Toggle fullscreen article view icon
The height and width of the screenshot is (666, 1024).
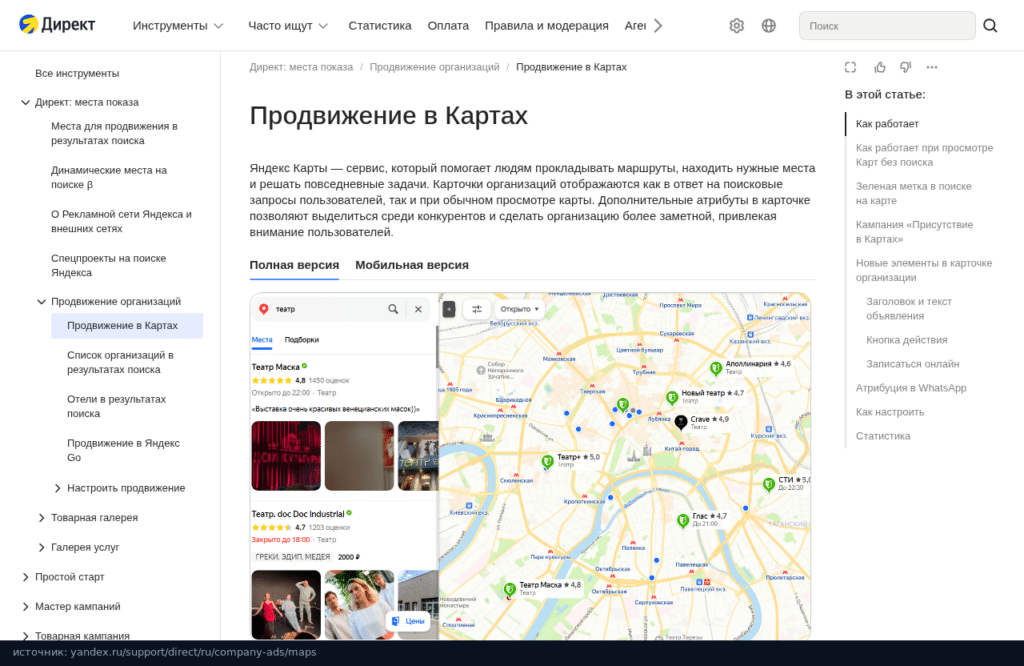850,67
